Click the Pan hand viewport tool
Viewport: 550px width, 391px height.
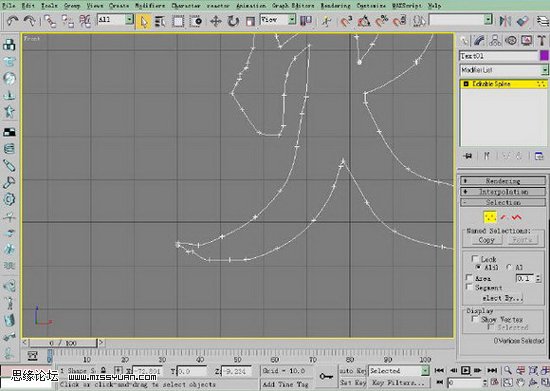(x=520, y=382)
